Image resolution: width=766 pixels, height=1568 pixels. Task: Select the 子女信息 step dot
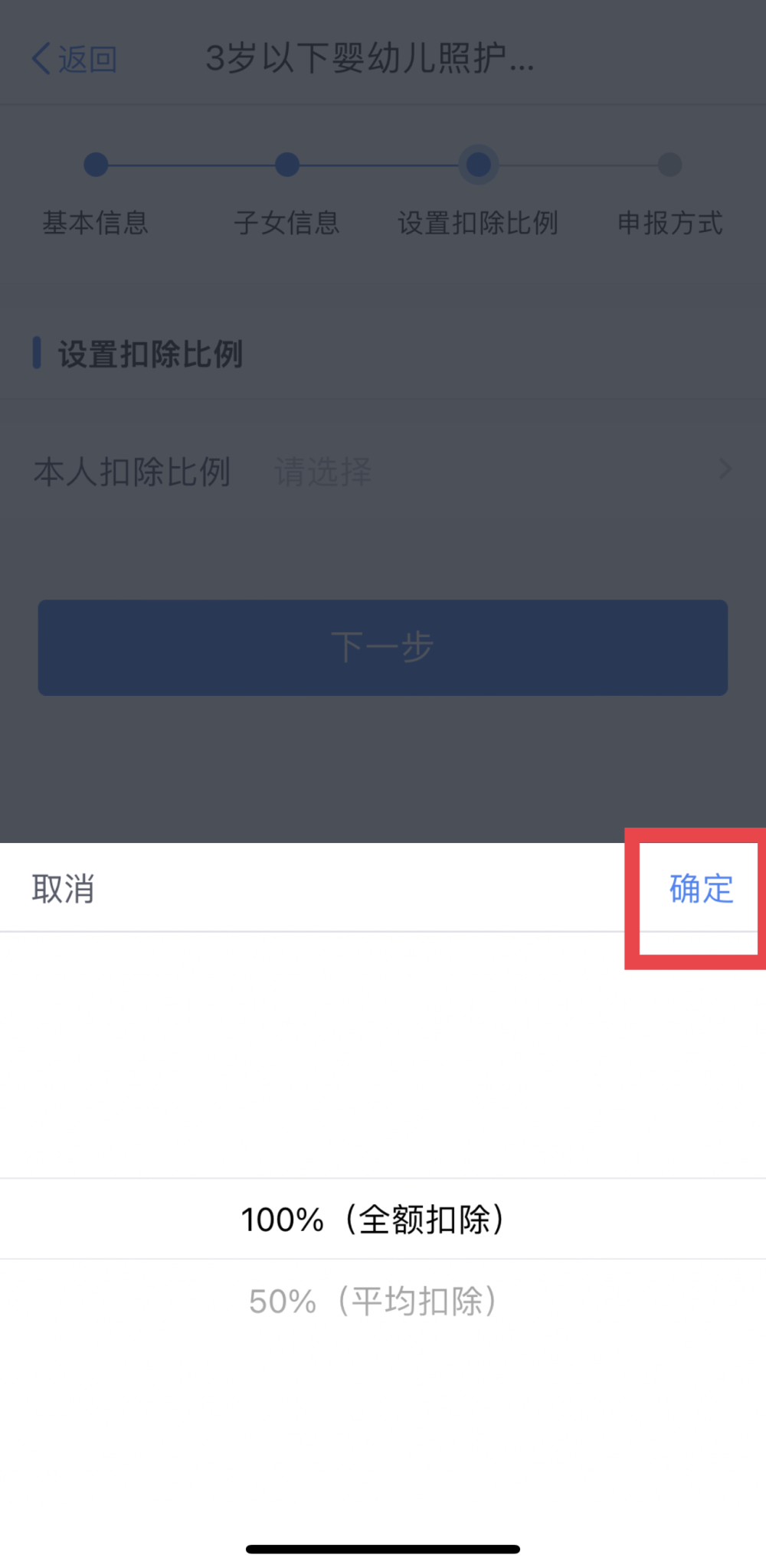point(287,165)
